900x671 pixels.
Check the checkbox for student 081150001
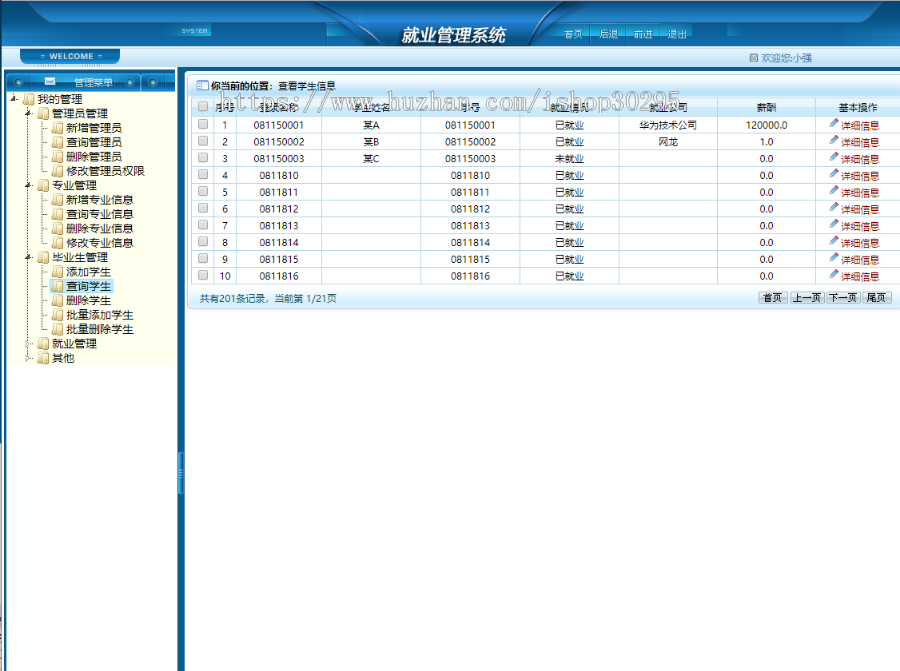[203, 124]
